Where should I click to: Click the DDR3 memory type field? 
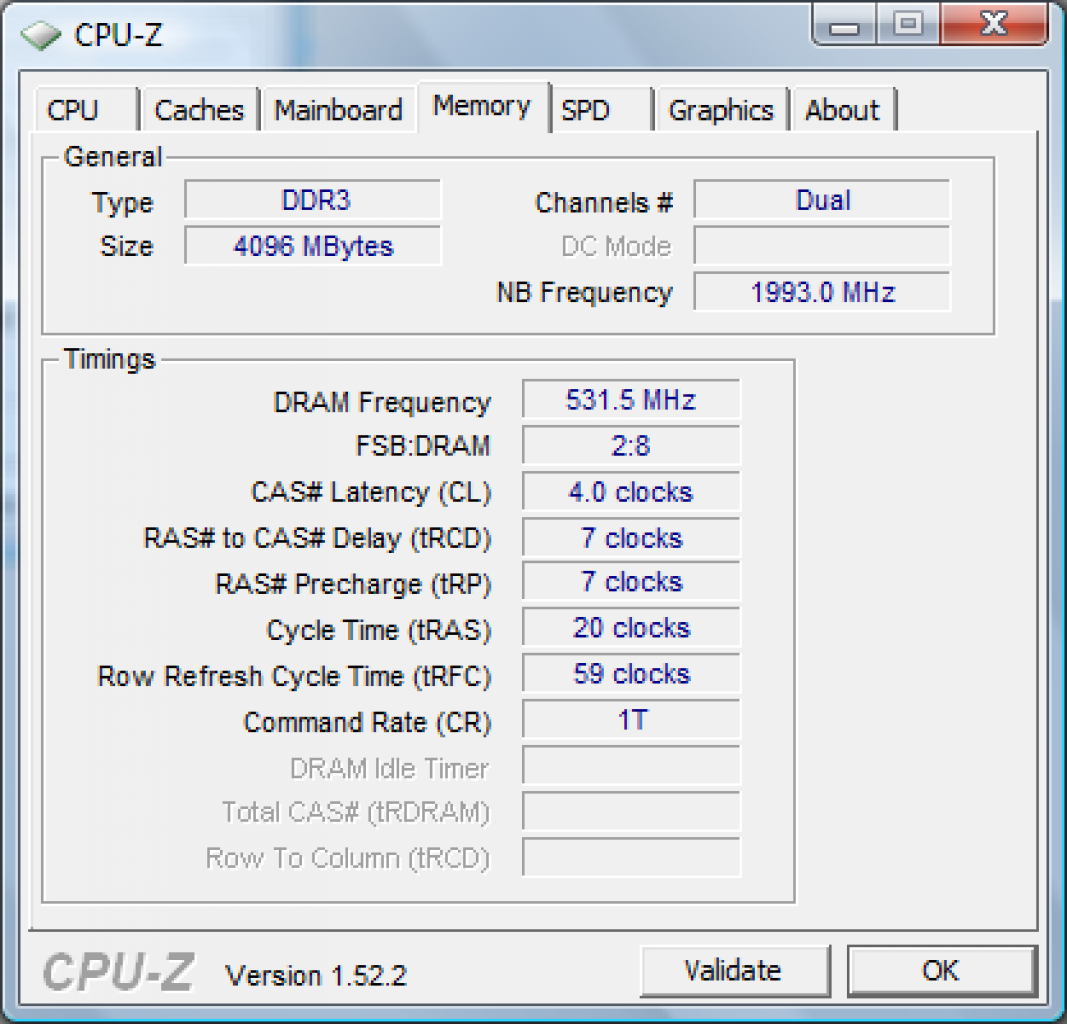313,199
